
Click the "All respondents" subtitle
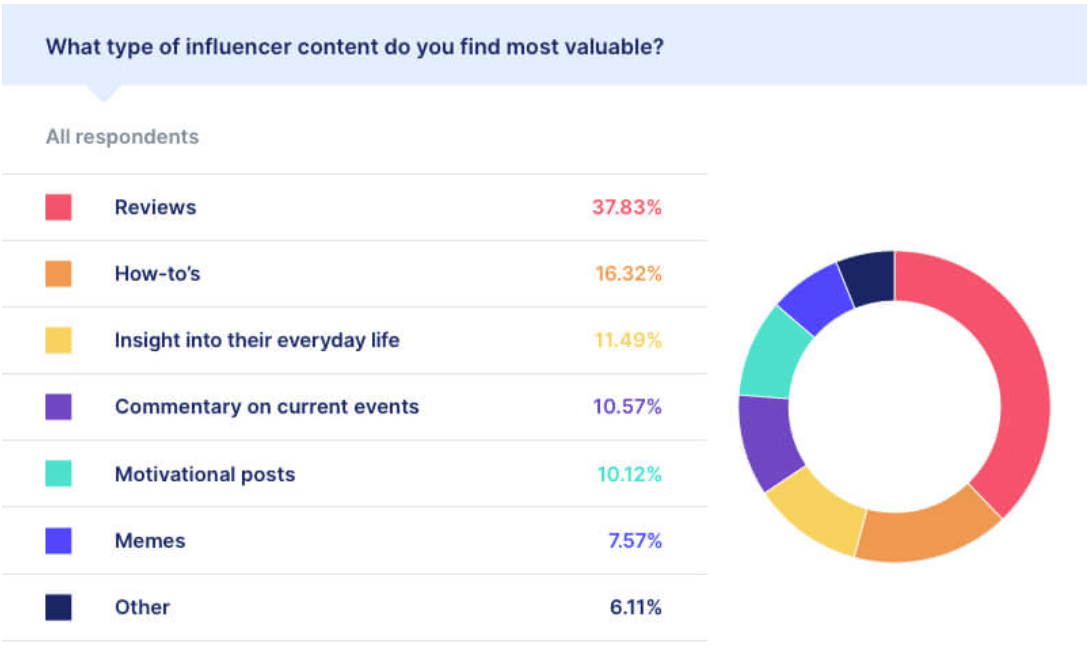pos(122,137)
